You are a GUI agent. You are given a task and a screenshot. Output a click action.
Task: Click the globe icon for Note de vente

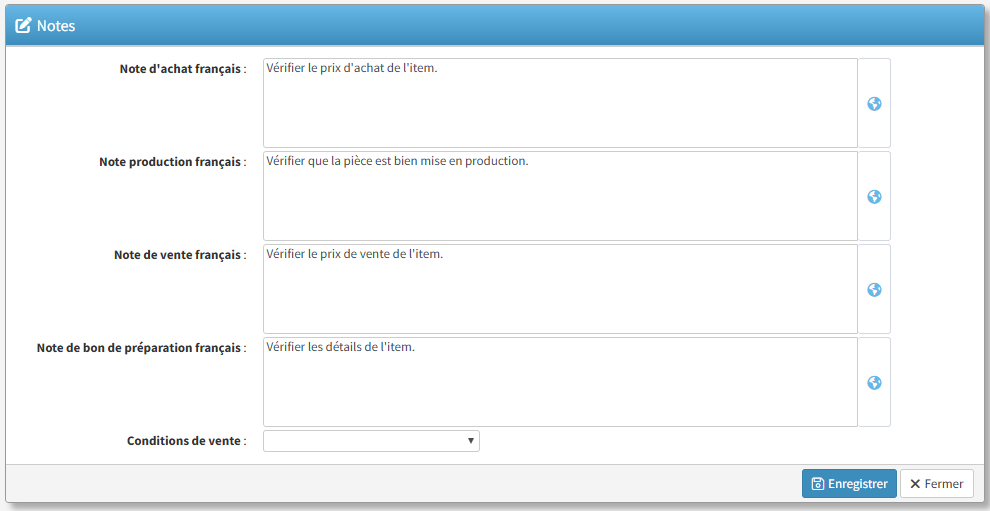[874, 290]
